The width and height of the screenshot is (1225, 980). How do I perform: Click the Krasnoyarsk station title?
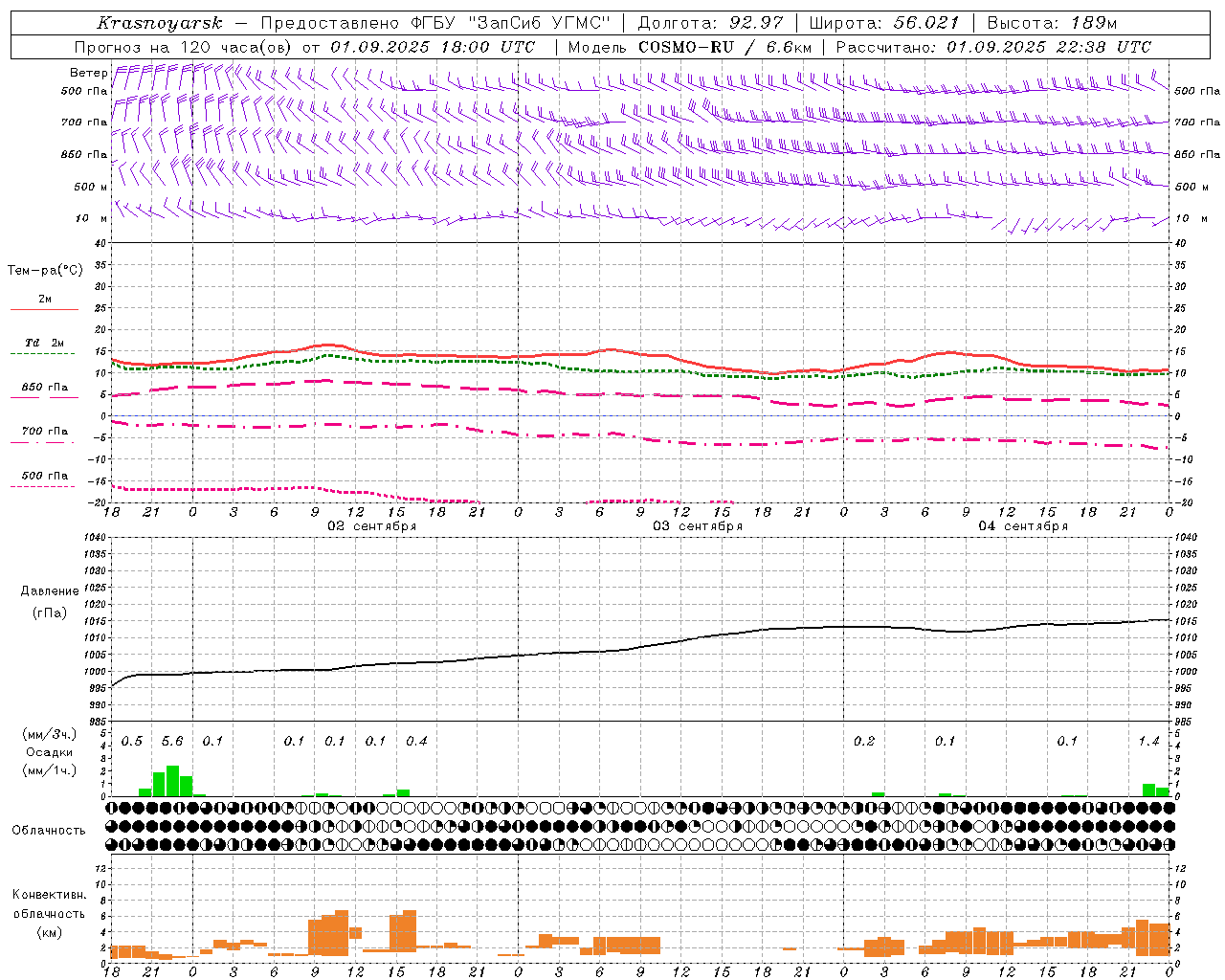point(160,23)
